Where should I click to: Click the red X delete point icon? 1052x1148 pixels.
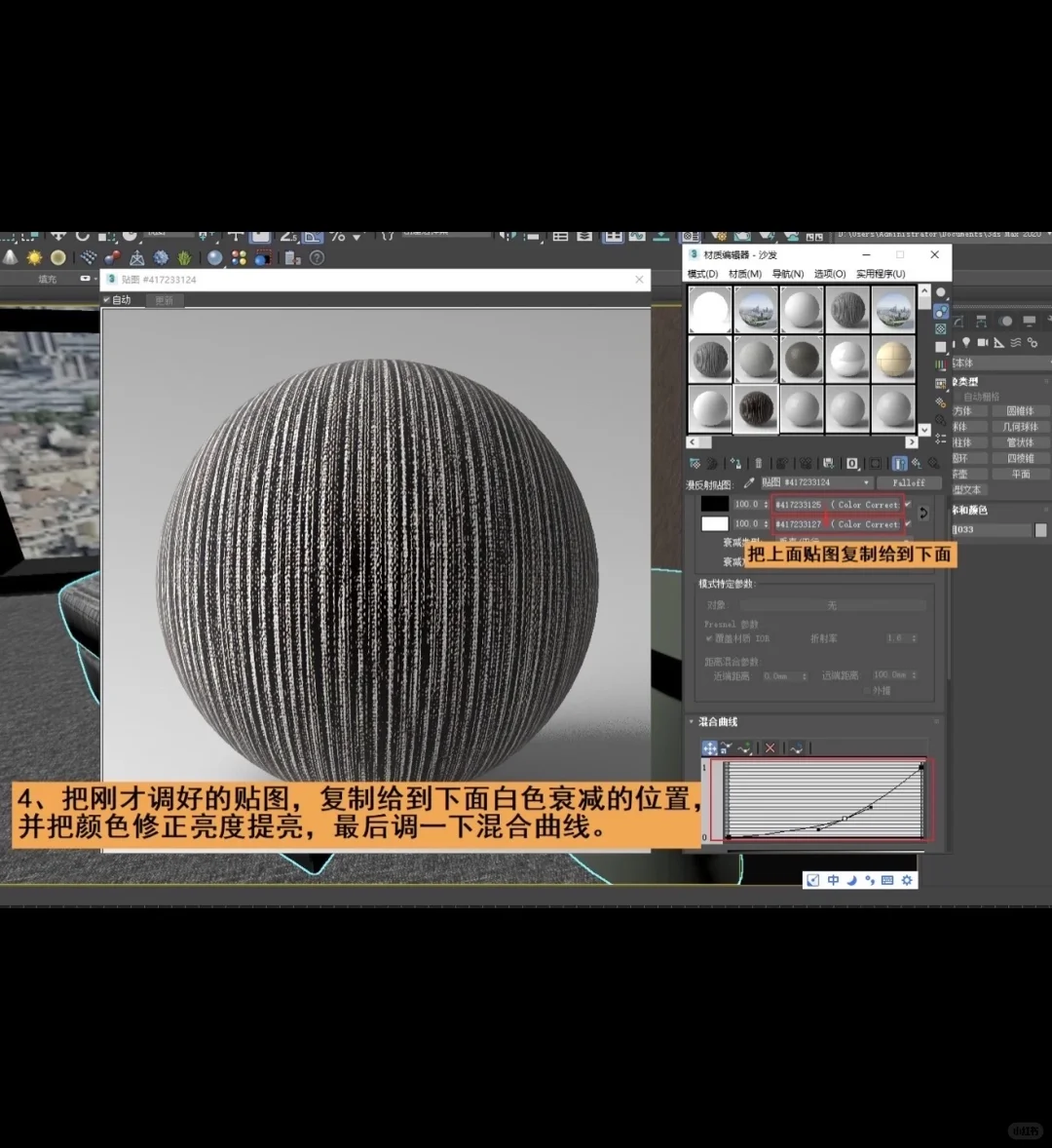(770, 746)
